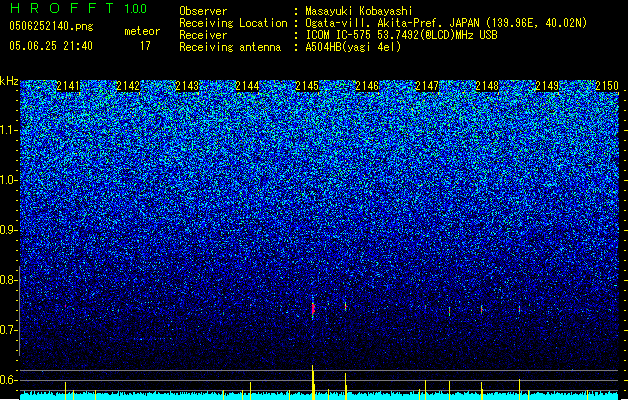
Task: Click the 0.9 frequency axis label
Action: (x=9, y=230)
